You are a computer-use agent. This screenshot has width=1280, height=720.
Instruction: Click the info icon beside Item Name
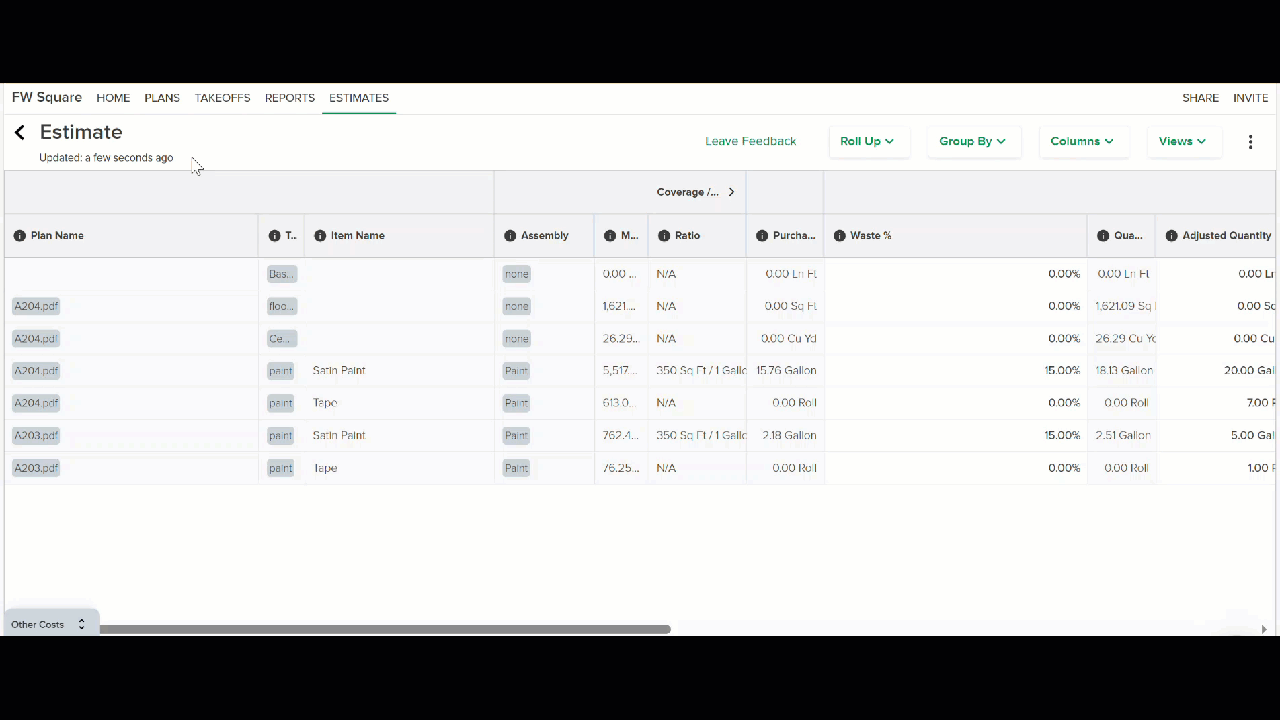tap(320, 236)
